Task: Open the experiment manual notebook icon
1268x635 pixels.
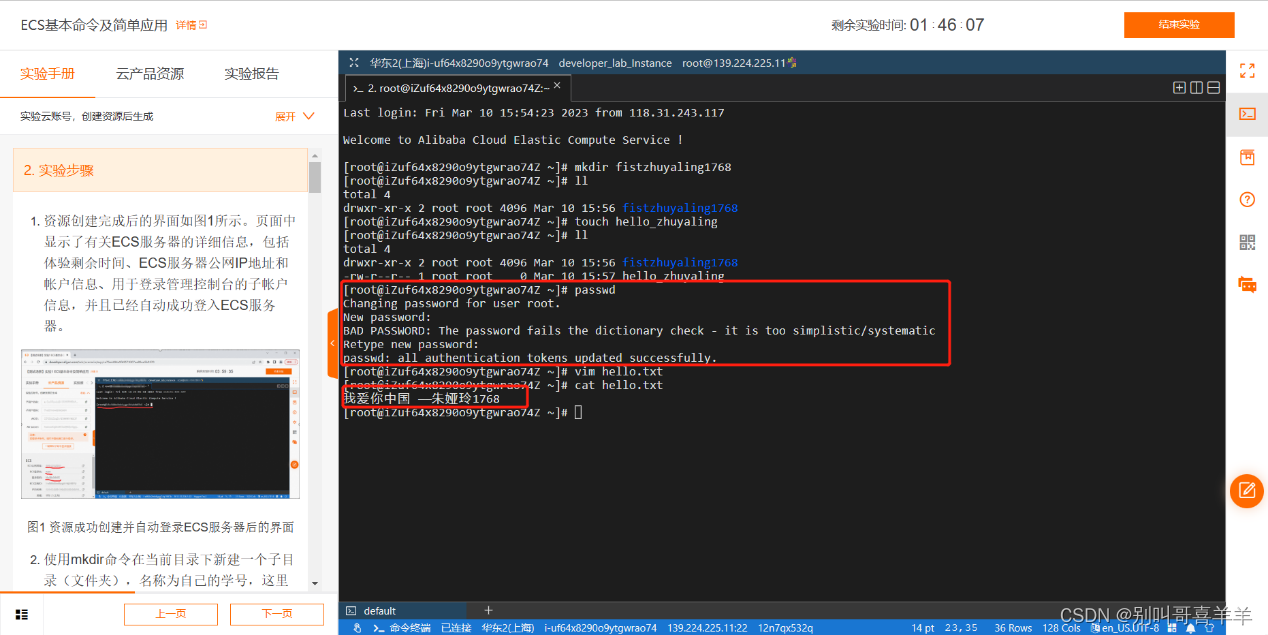Action: (1246, 157)
